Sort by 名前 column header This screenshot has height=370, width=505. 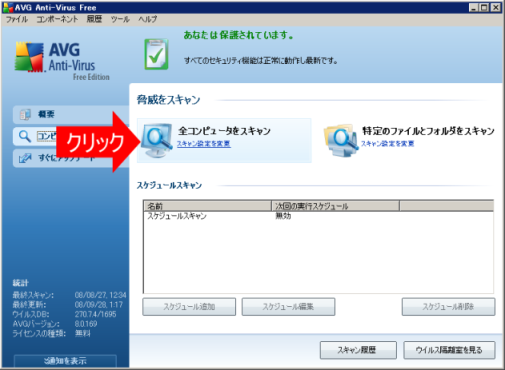click(x=207, y=206)
